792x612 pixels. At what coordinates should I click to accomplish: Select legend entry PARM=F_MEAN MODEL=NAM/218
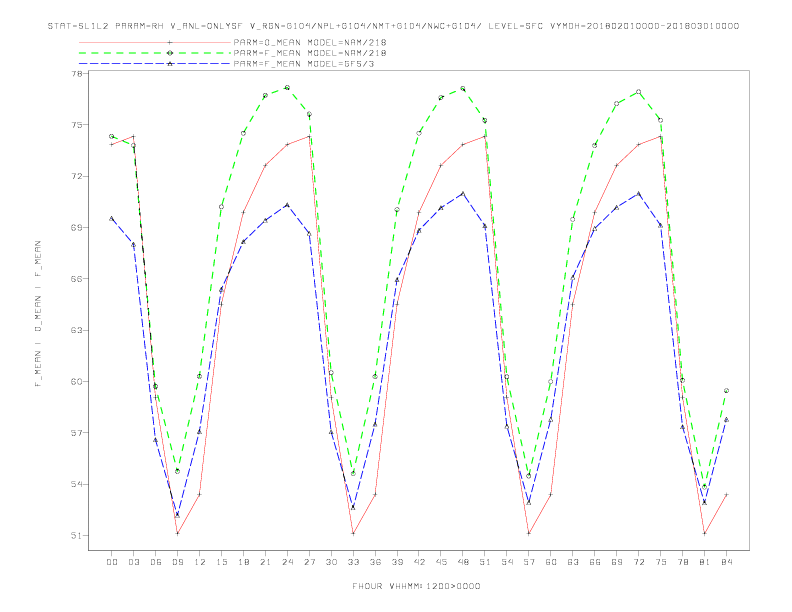point(310,53)
